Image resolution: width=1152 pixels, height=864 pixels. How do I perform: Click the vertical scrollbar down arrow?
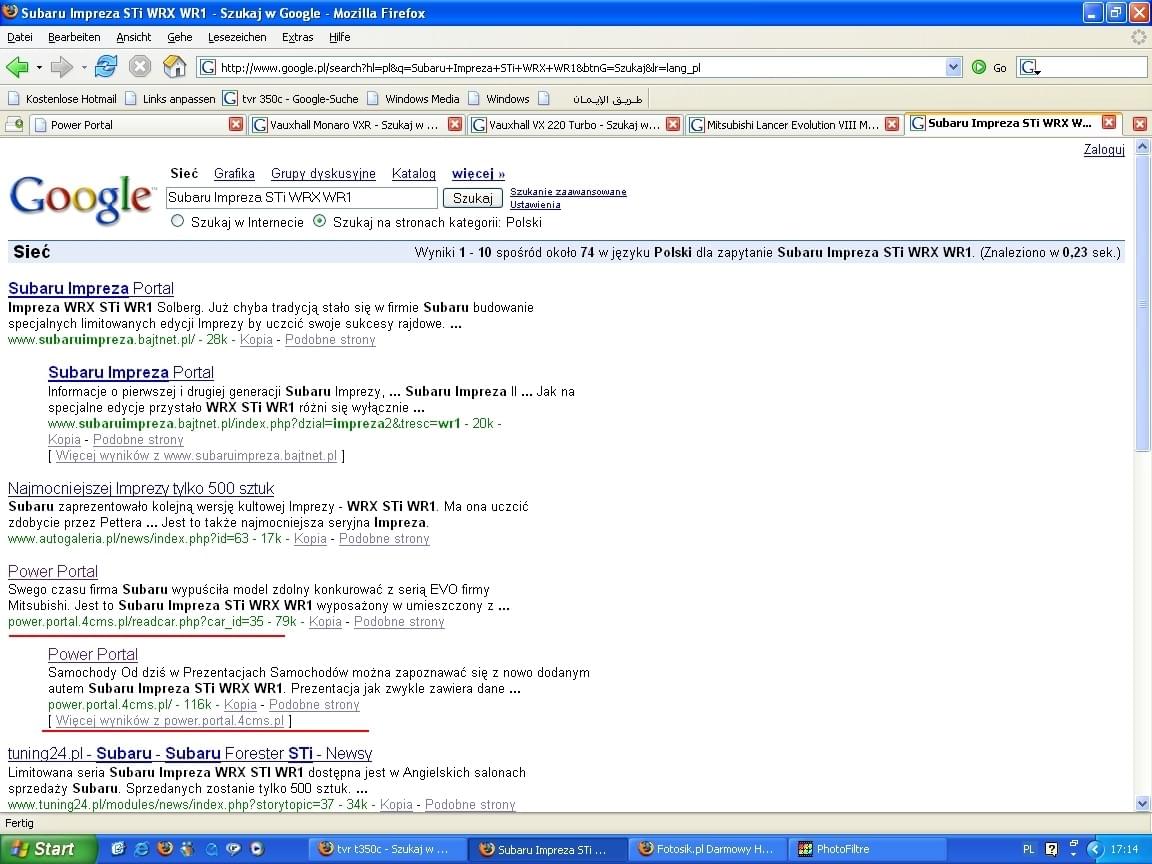click(1142, 803)
